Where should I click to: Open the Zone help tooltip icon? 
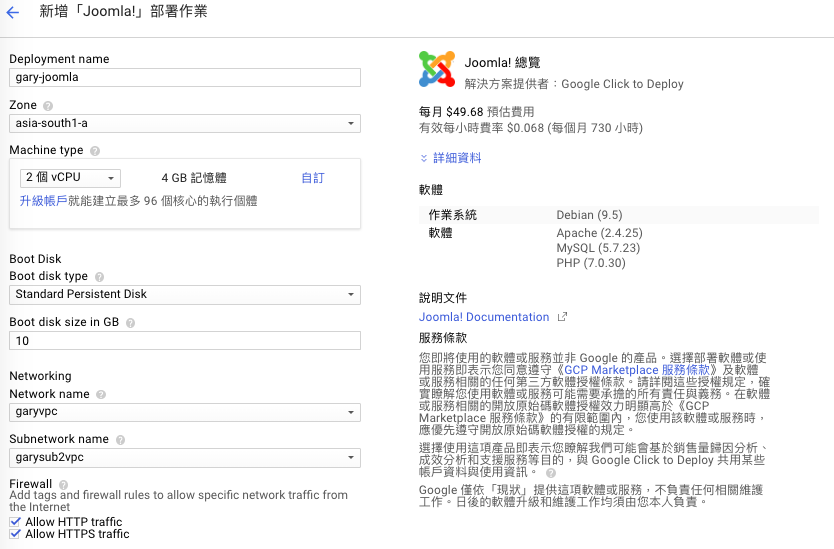coord(48,106)
